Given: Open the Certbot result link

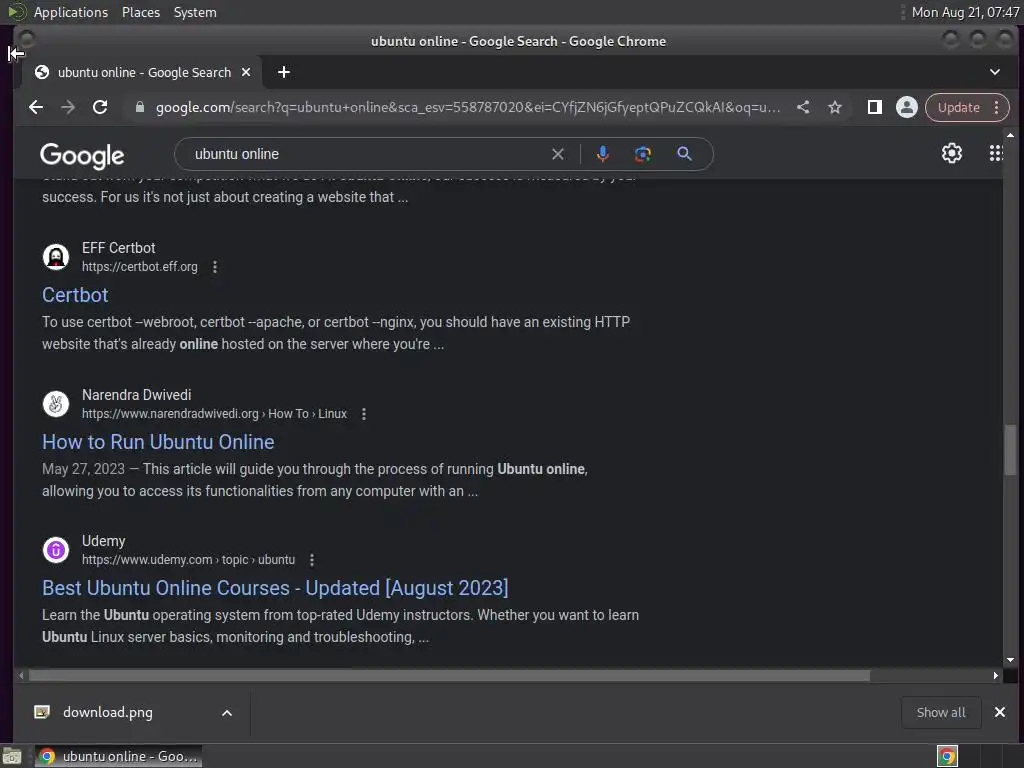Looking at the screenshot, I should click(x=75, y=295).
